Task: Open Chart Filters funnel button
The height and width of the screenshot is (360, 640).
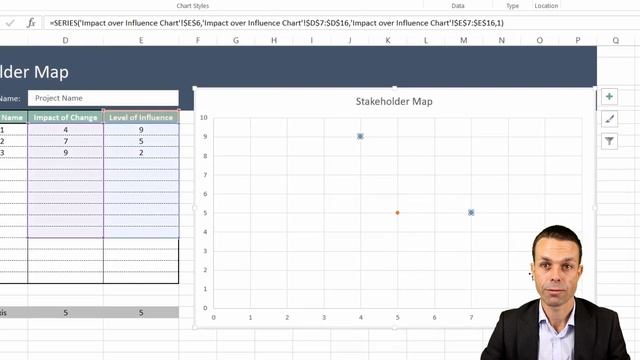Action: (x=609, y=141)
